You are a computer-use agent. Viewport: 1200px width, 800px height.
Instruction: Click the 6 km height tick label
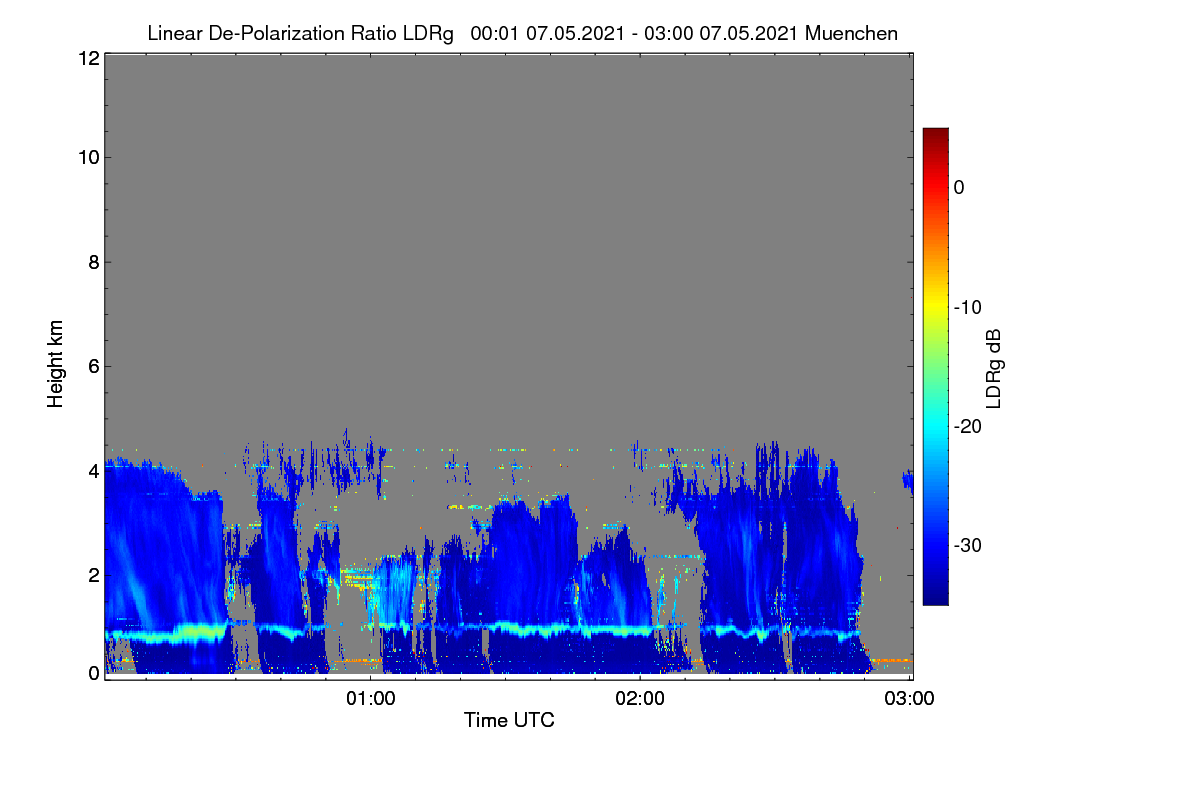pos(93,366)
